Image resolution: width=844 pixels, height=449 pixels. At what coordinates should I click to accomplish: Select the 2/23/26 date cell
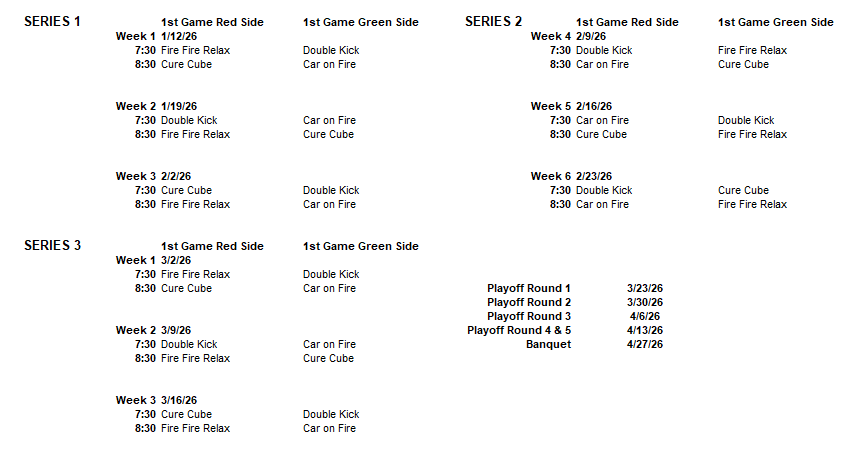pos(594,176)
